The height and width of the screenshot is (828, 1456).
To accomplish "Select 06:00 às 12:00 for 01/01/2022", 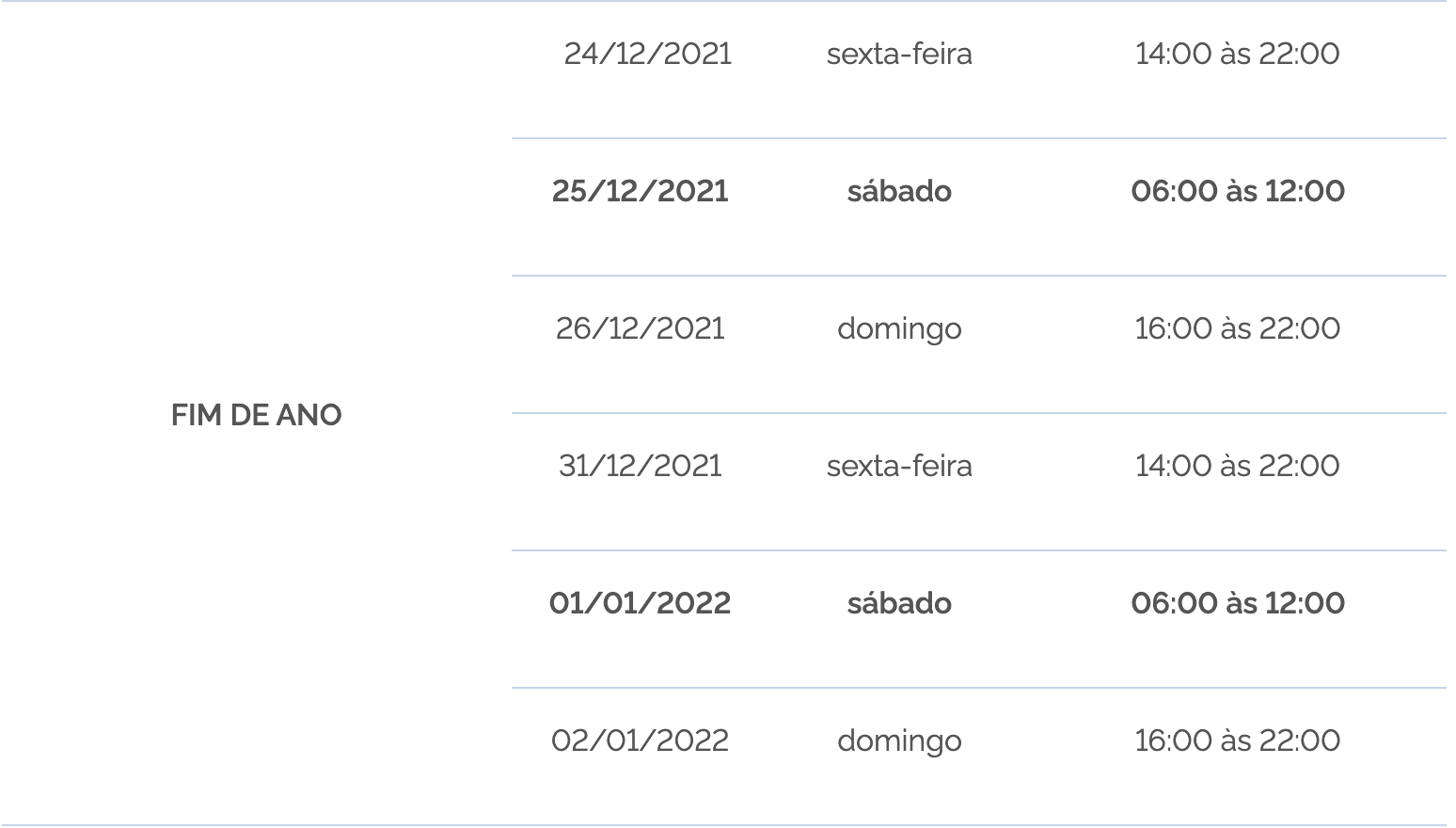I will (x=1237, y=603).
